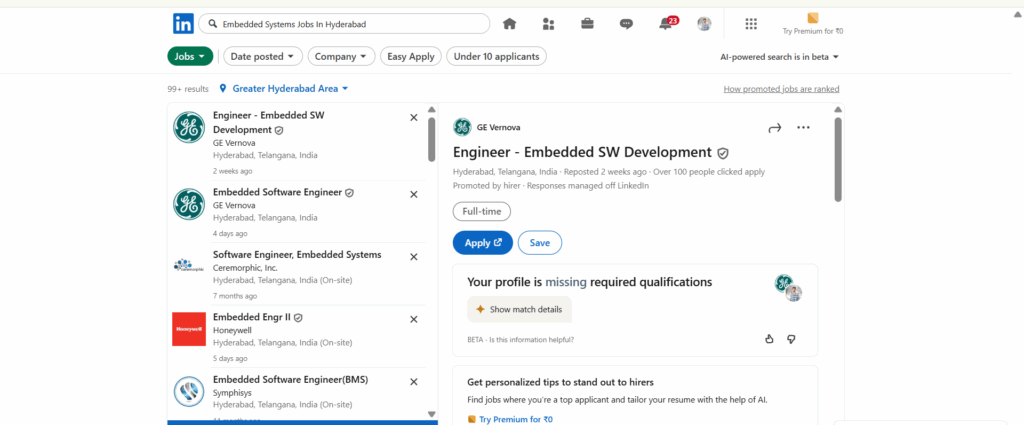Click thumbs down feedback icon

point(791,339)
